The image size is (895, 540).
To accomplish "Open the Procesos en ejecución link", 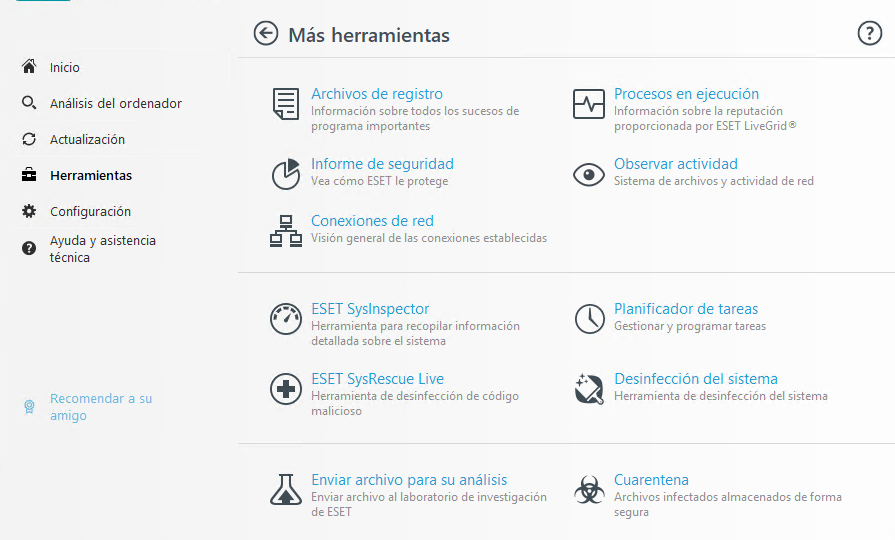I will (x=686, y=94).
